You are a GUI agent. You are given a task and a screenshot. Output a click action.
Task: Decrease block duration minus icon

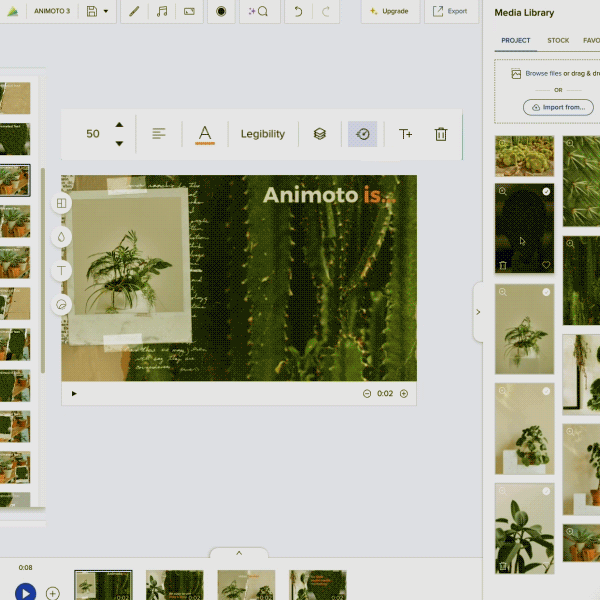(367, 394)
